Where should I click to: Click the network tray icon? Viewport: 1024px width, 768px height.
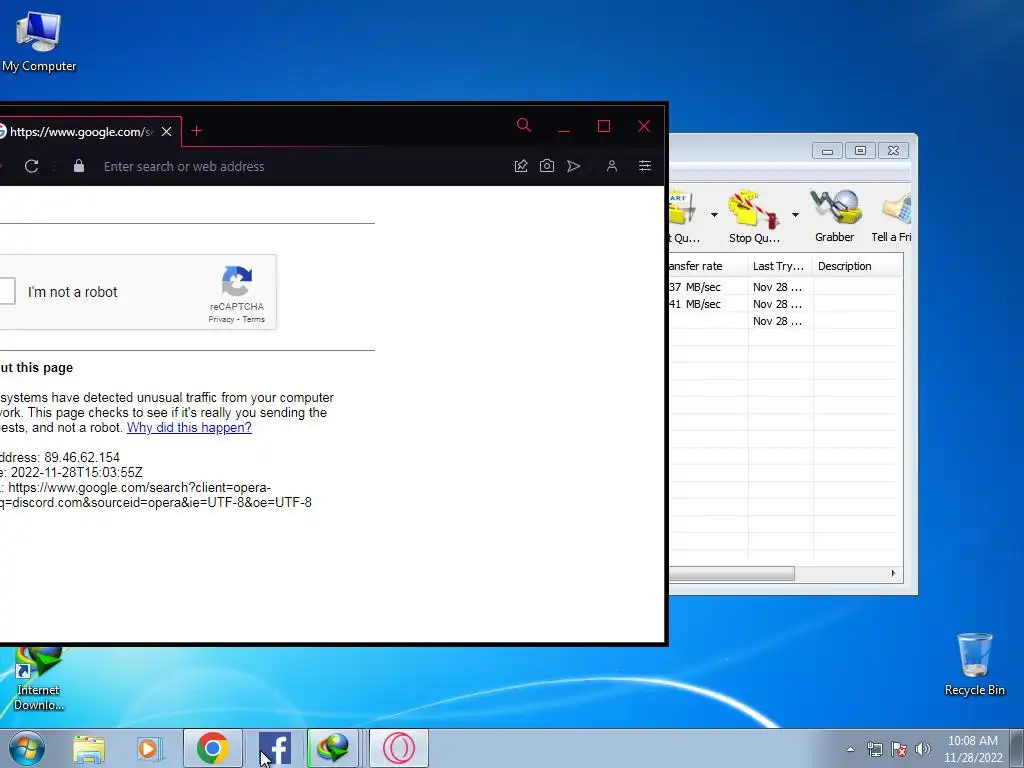coord(874,749)
